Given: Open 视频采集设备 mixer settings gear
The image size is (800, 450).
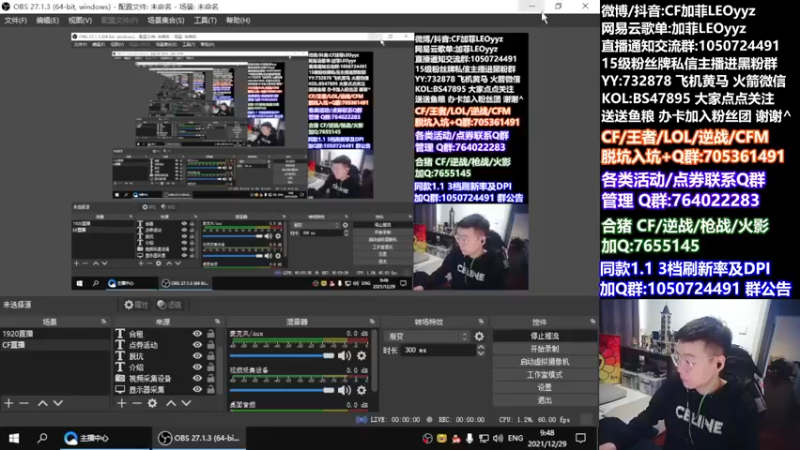Looking at the screenshot, I should click(361, 390).
